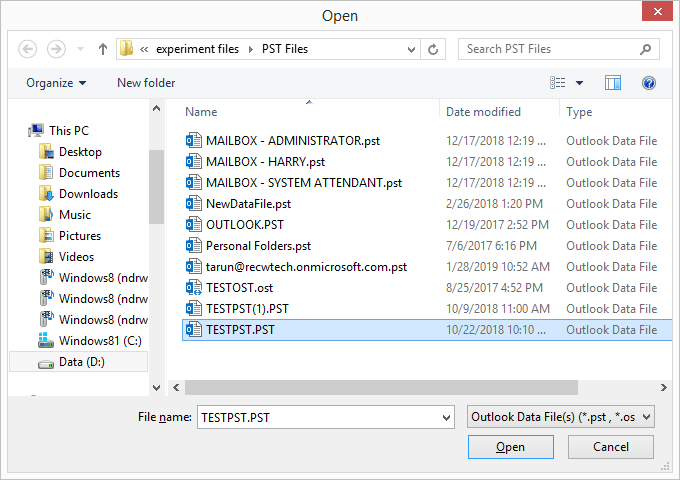Viewport: 680px width, 480px height.
Task: Go up one folder level
Action: (x=103, y=49)
